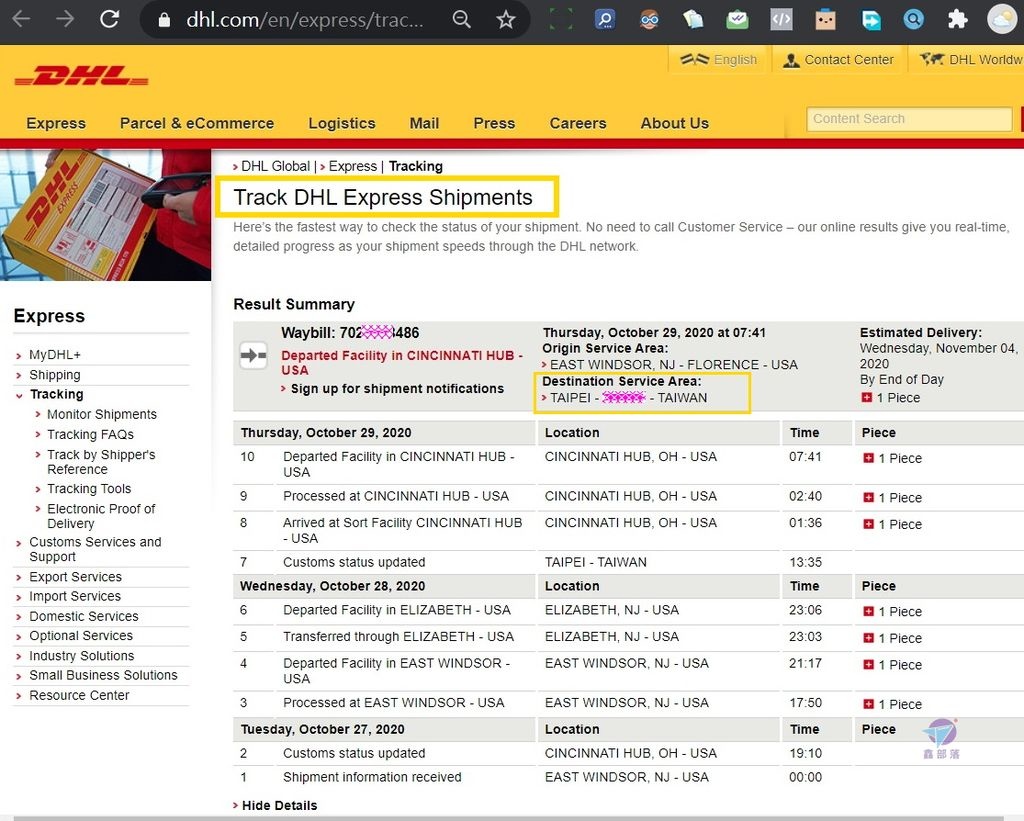Viewport: 1024px width, 821px height.
Task: Open the documents-stack extension icon
Action: 693,20
